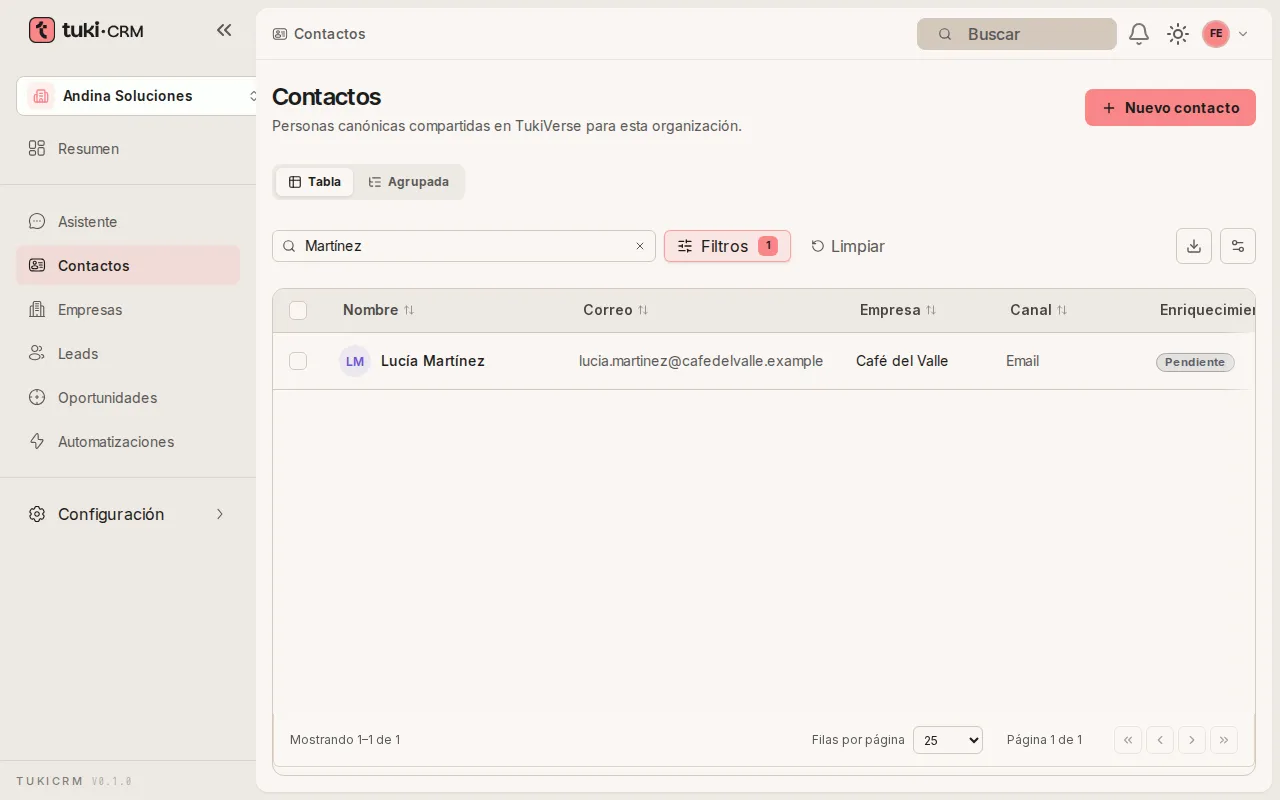Open notifications bell
Image resolution: width=1280 pixels, height=800 pixels.
pos(1139,34)
